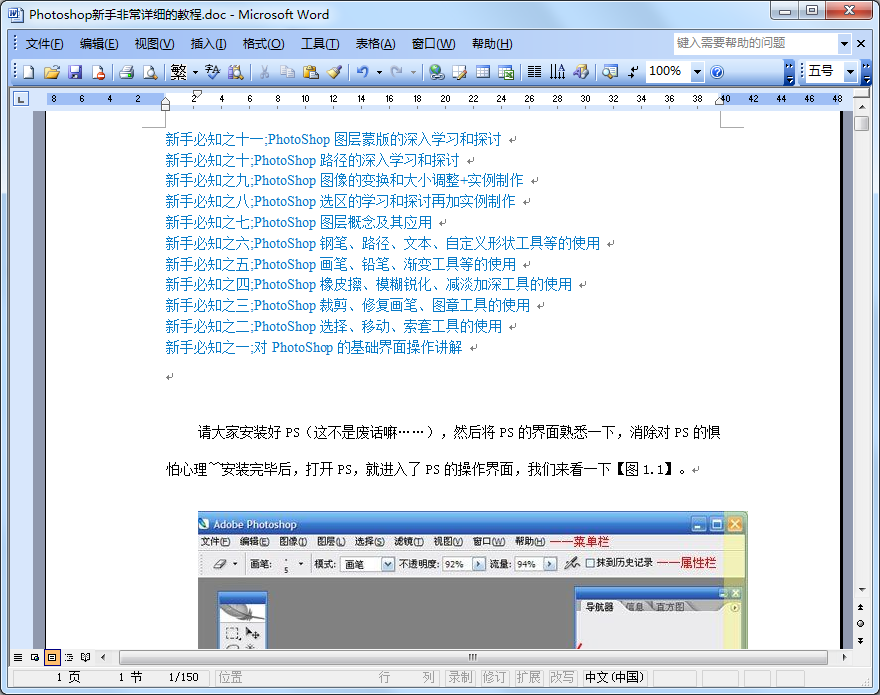Open a file with the folder icon
Viewport: 880px width, 695px height.
[52, 72]
